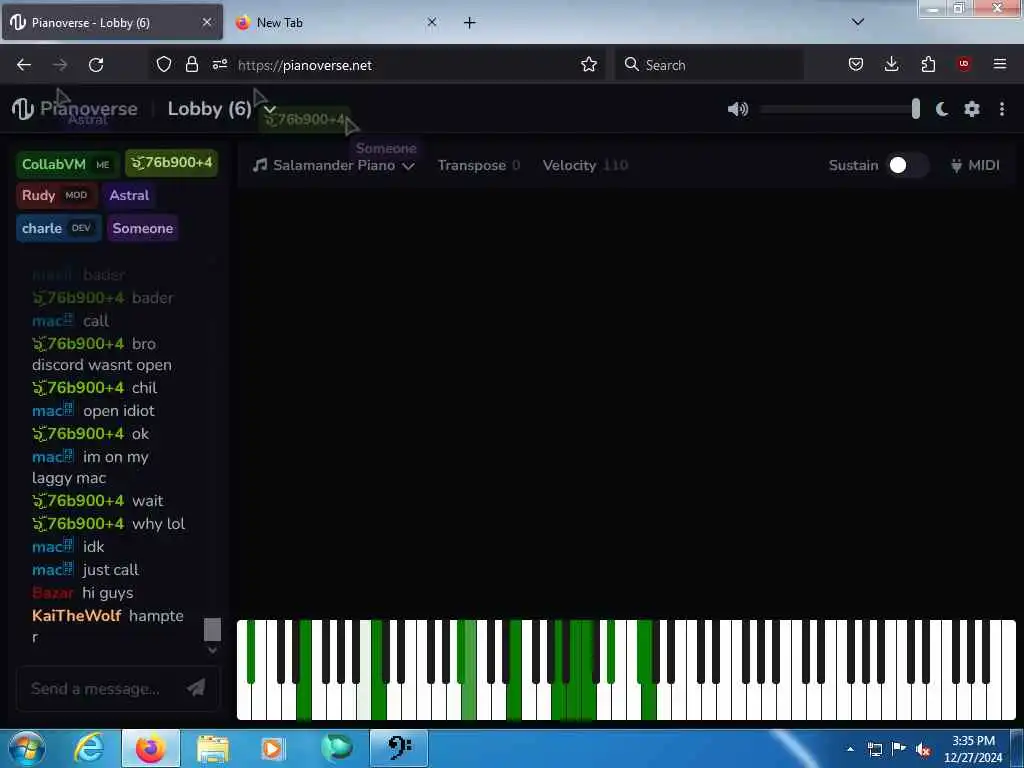This screenshot has width=1024, height=768.
Task: Show hidden system tray icons
Action: (850, 749)
